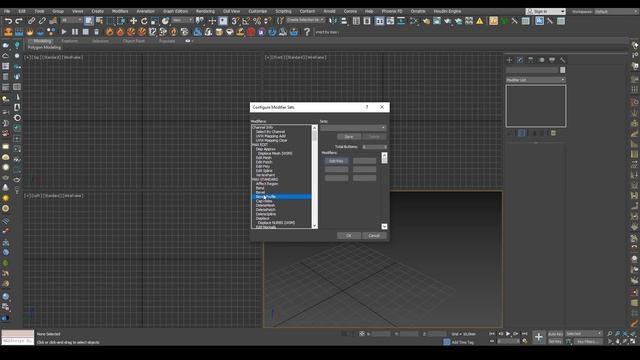
Task: Click Save in Configure Modifier Sets
Action: coord(349,137)
